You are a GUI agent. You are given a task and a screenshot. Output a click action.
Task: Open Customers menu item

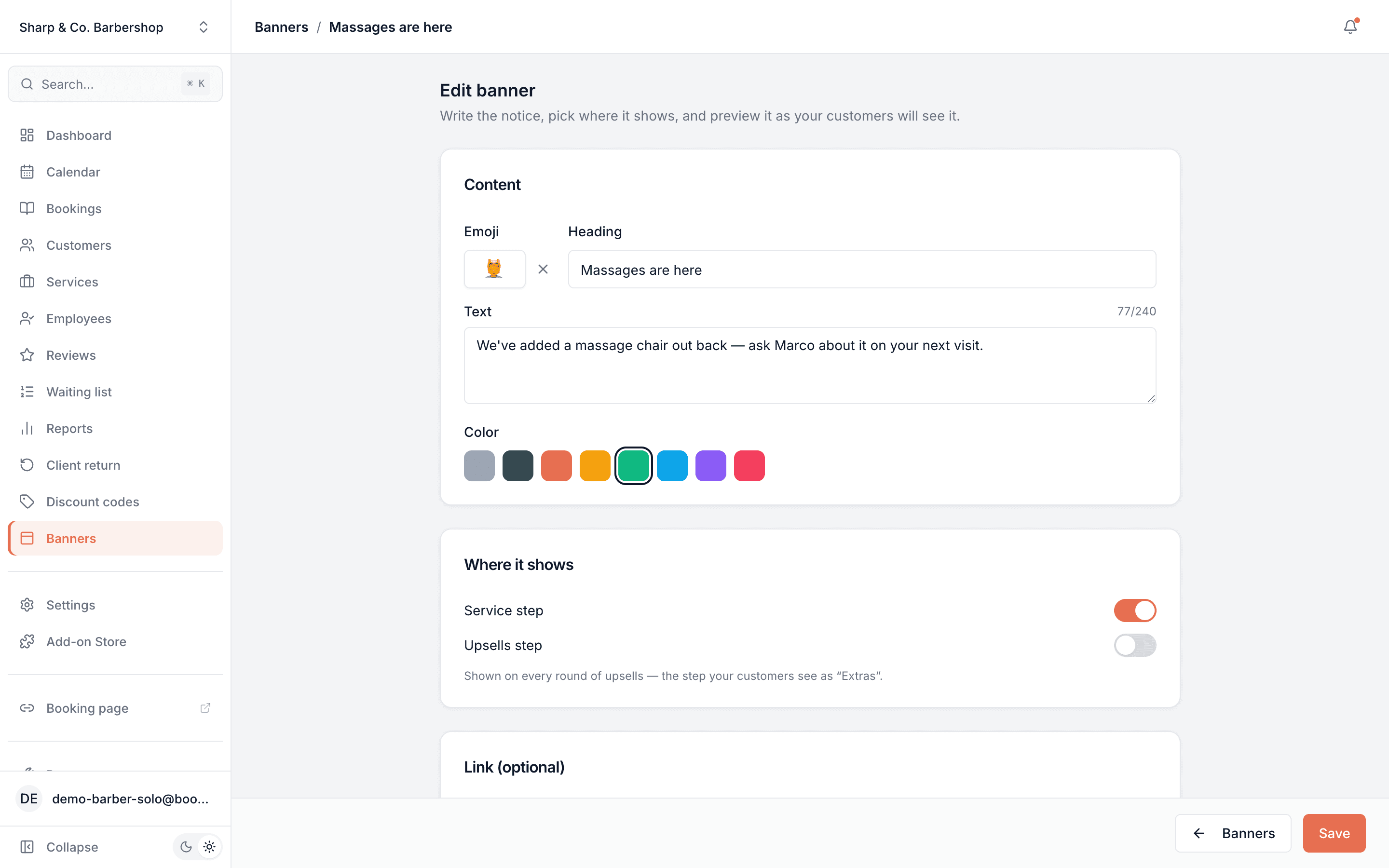tap(115, 245)
